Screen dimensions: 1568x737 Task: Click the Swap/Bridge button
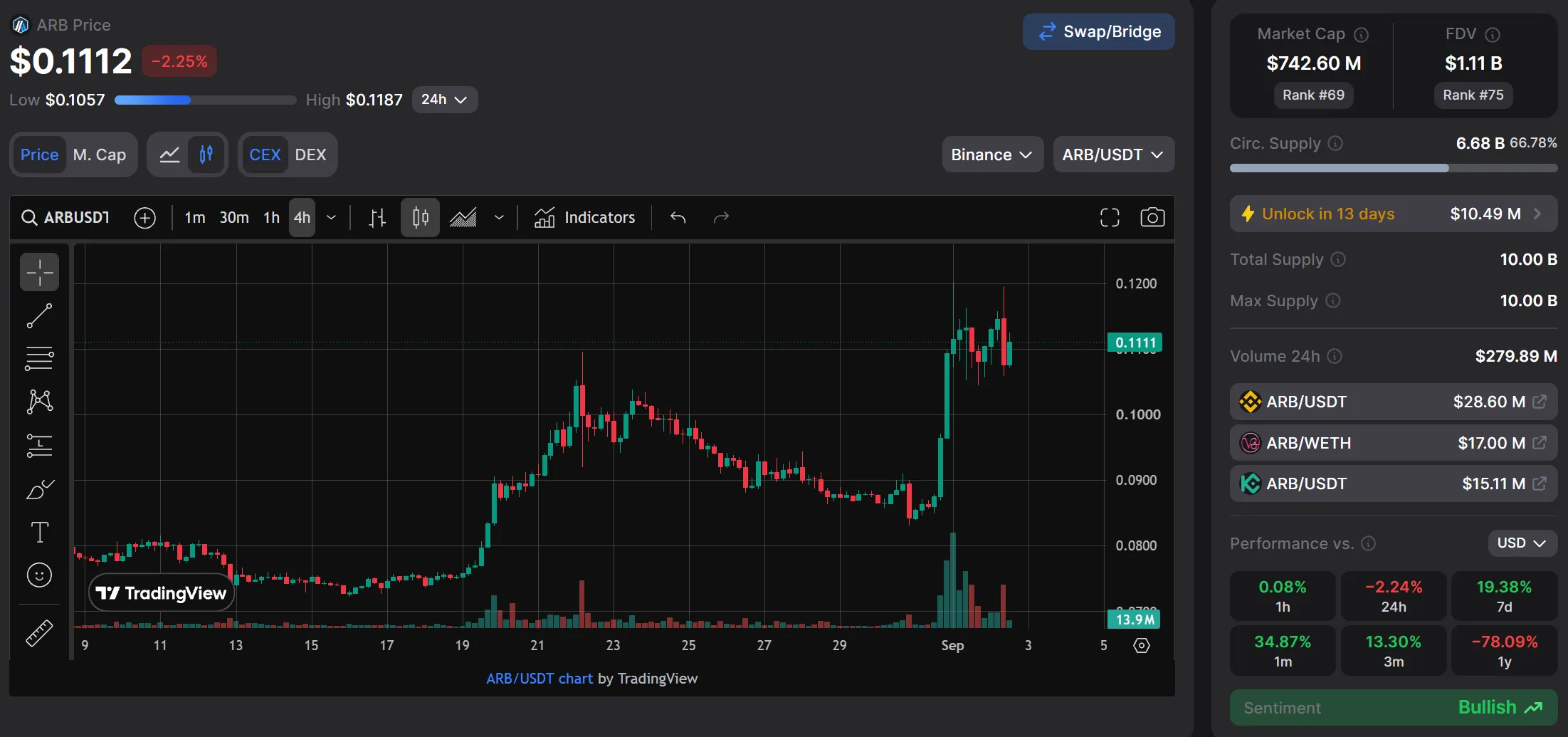pyautogui.click(x=1098, y=31)
